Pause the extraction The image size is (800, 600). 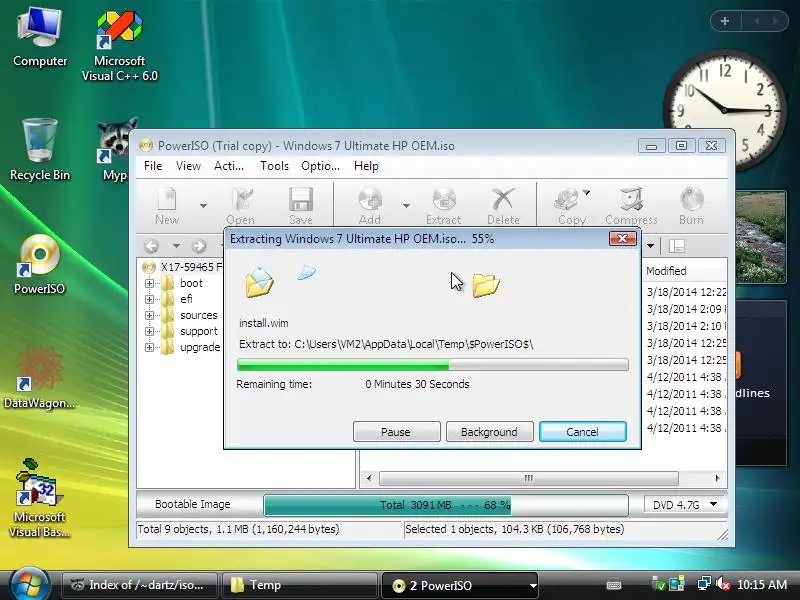(396, 432)
